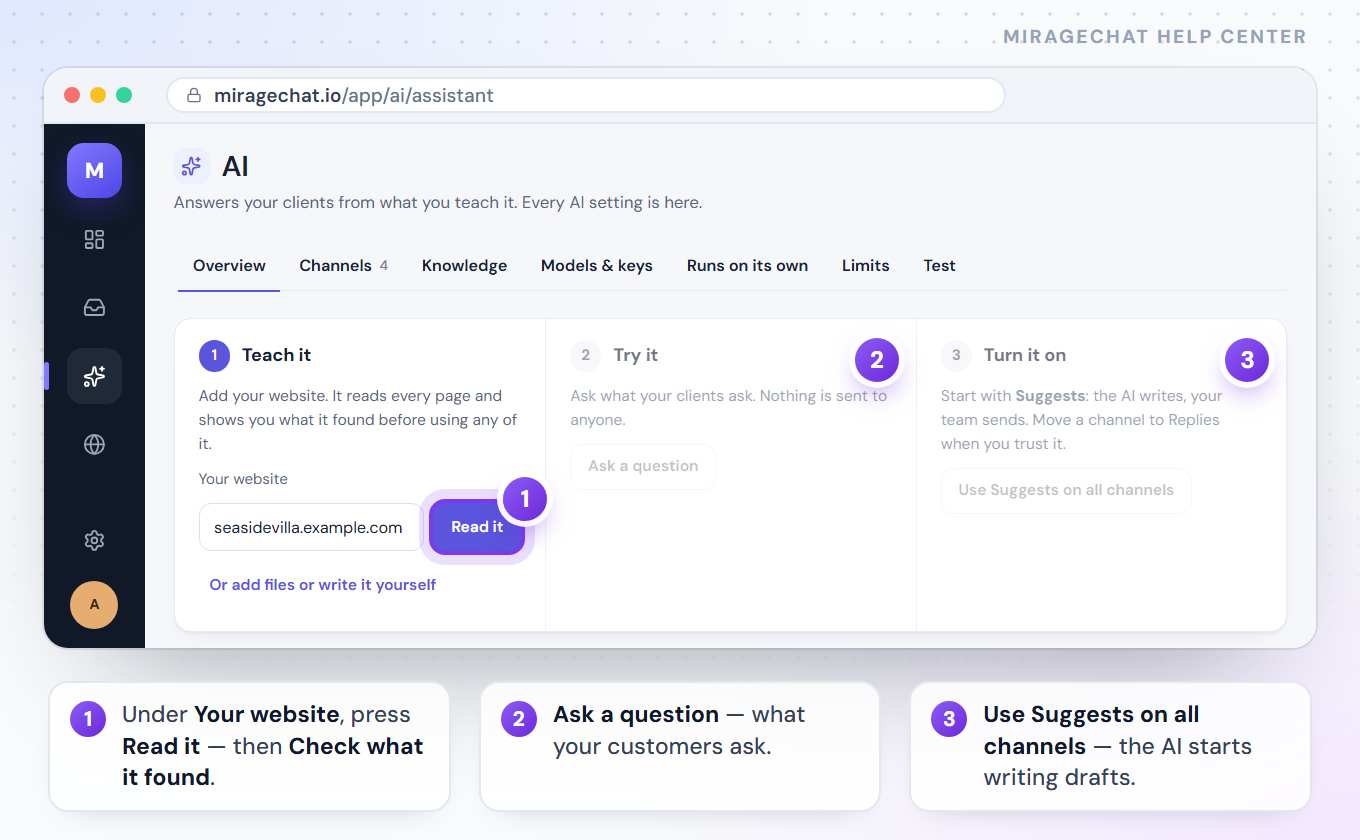Select the Runs on its own tab

pos(747,266)
